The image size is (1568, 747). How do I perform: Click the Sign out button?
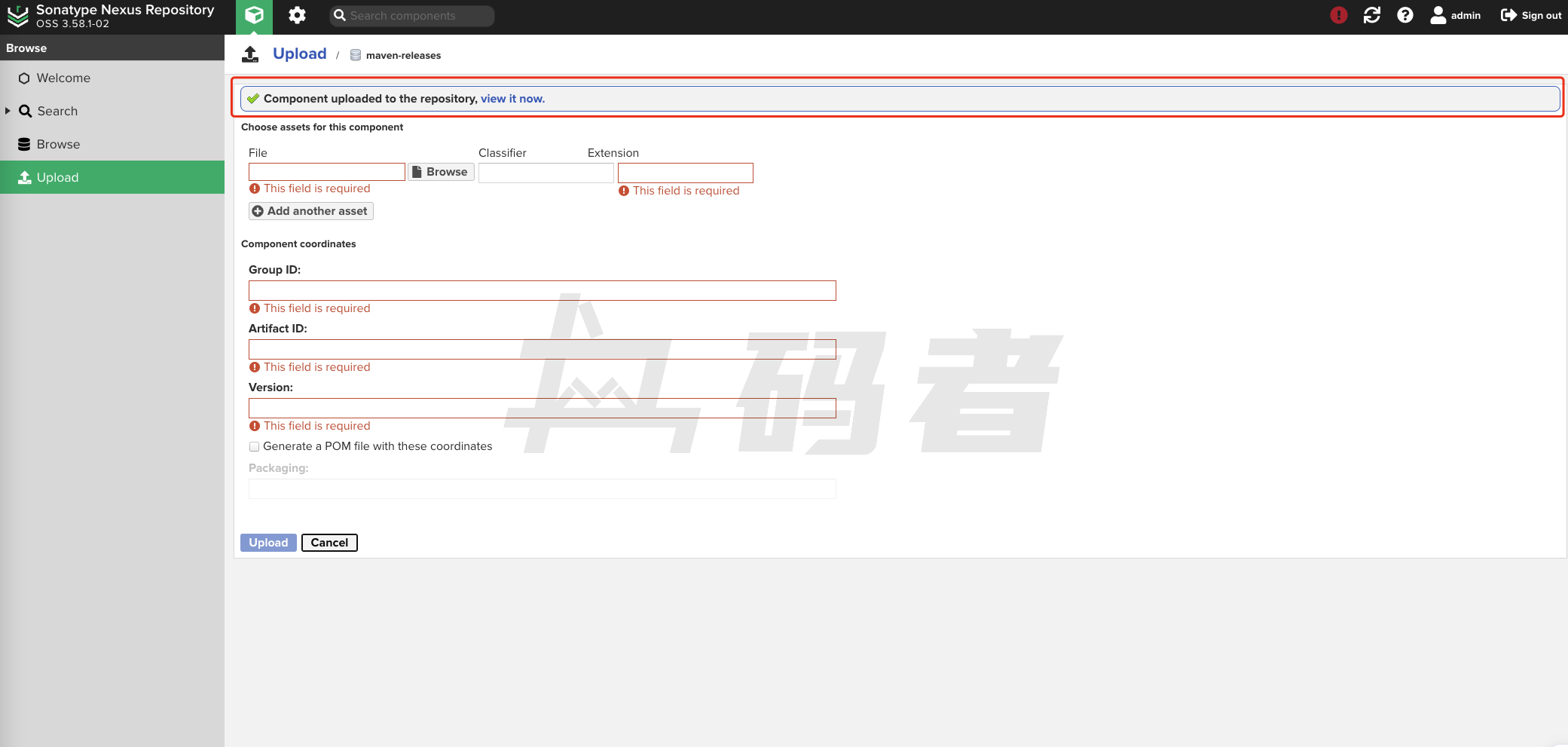[x=1531, y=16]
